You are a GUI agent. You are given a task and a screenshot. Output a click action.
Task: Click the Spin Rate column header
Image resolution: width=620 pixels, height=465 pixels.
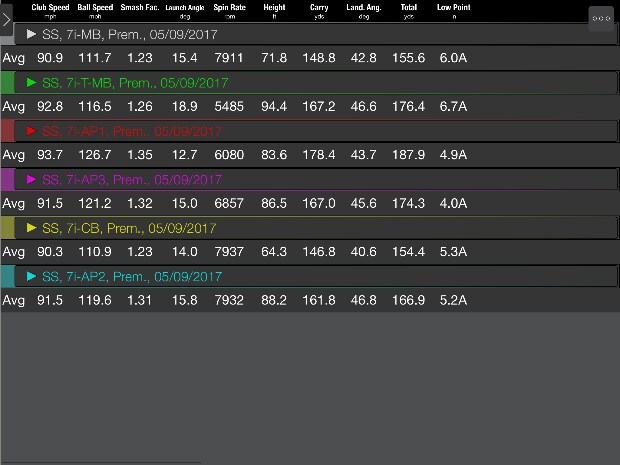click(229, 11)
